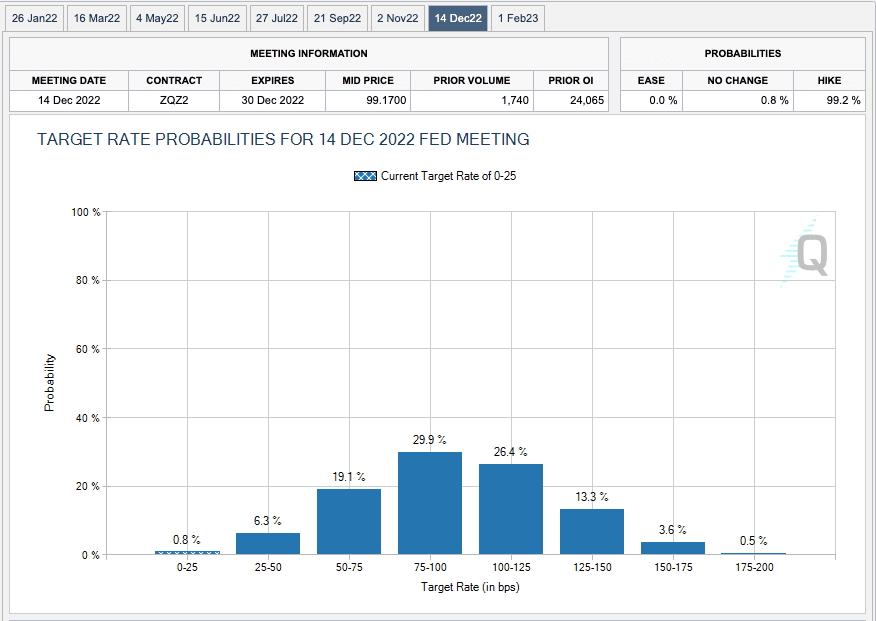The height and width of the screenshot is (621, 876).
Task: Click the 25-50 bar showing 6.3%
Action: (x=268, y=543)
